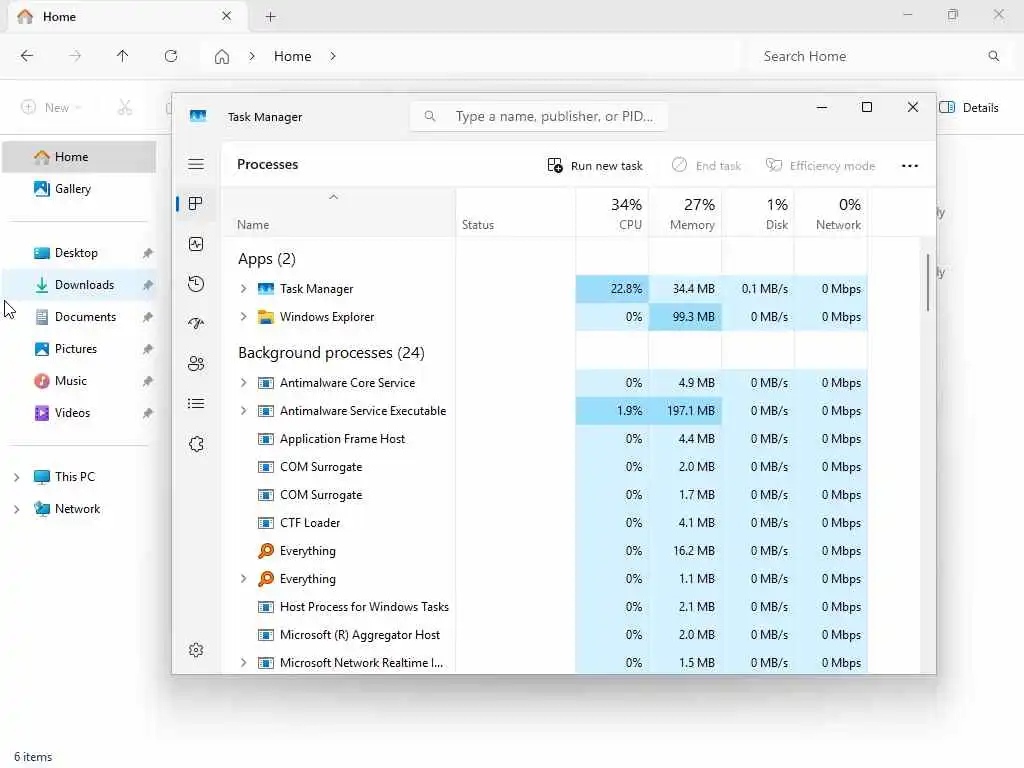1024x768 pixels.
Task: Open the Users page icon
Action: (196, 364)
